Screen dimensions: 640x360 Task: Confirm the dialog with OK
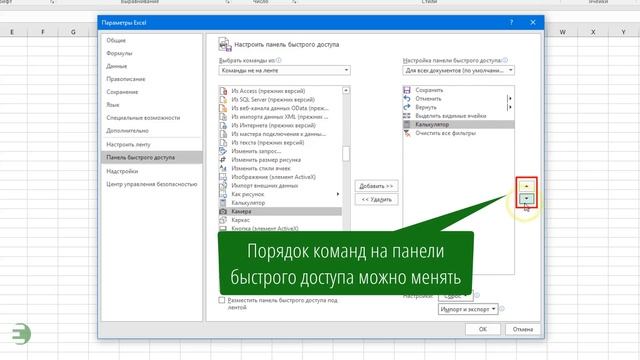(x=483, y=329)
